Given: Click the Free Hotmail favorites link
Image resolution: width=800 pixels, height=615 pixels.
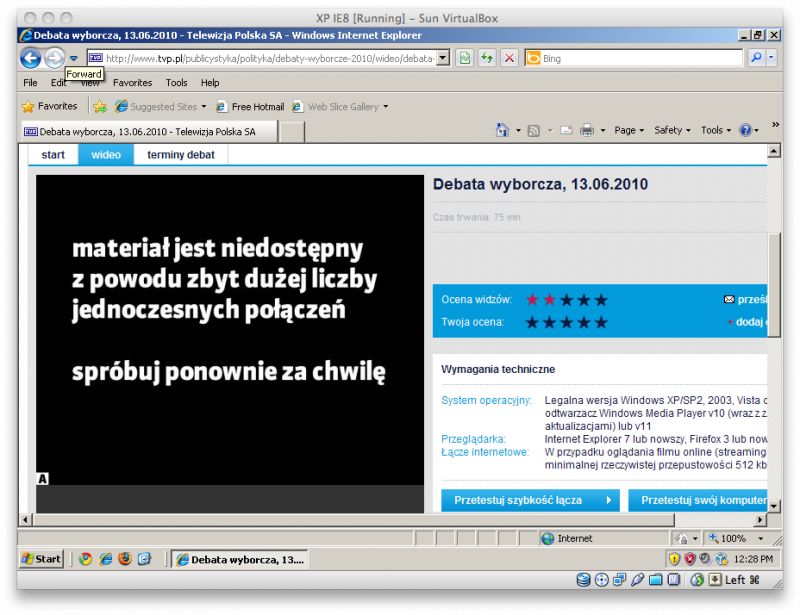Looking at the screenshot, I should (251, 107).
